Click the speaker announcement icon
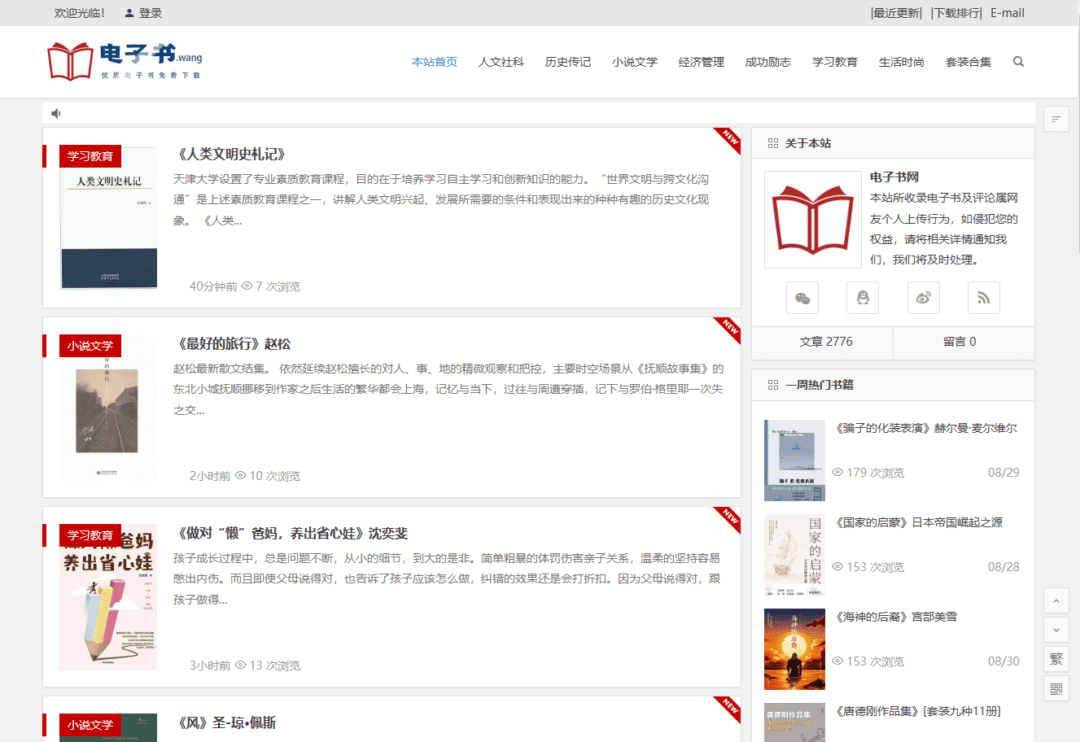 click(x=57, y=113)
